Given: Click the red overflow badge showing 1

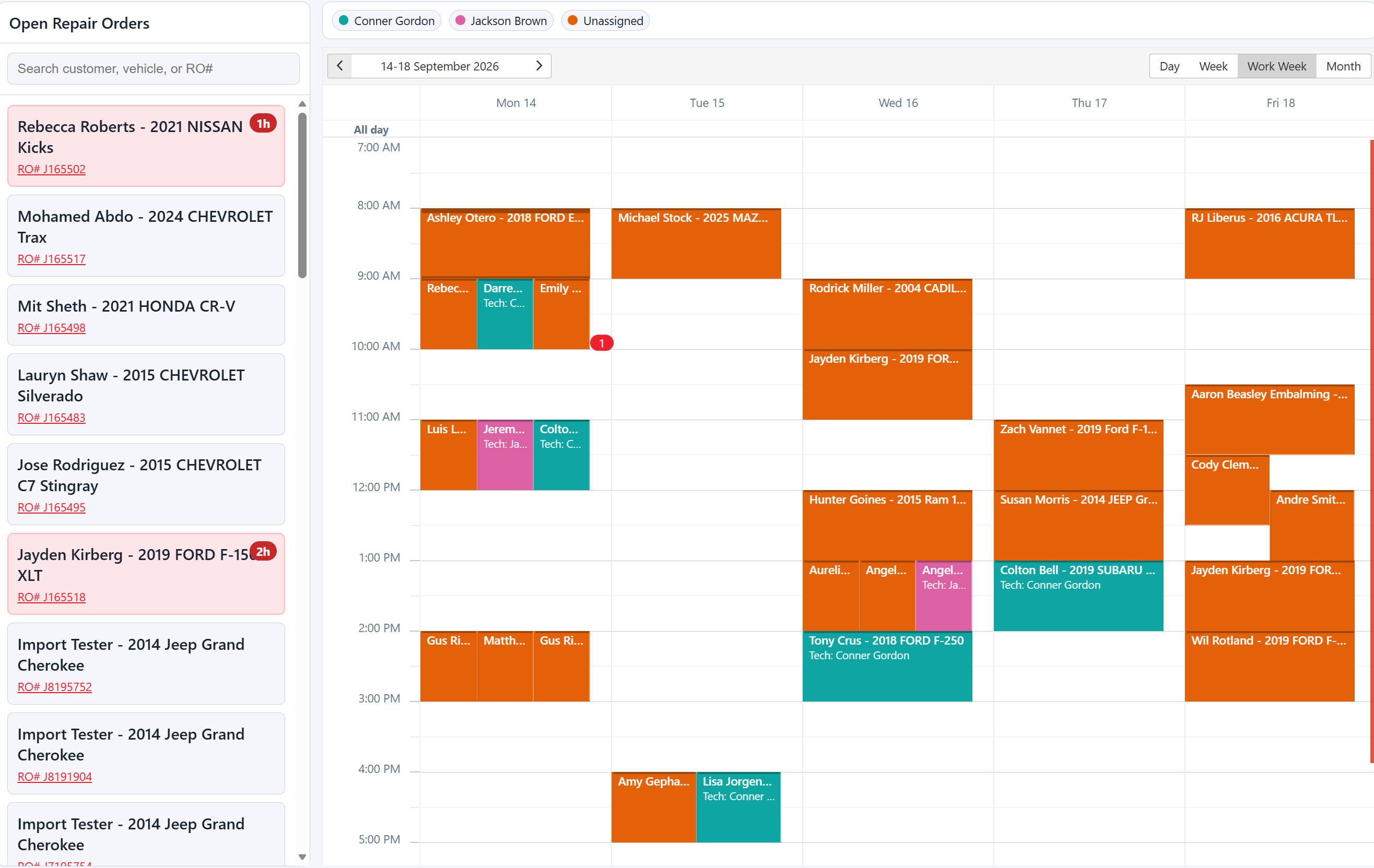Looking at the screenshot, I should click(x=601, y=343).
